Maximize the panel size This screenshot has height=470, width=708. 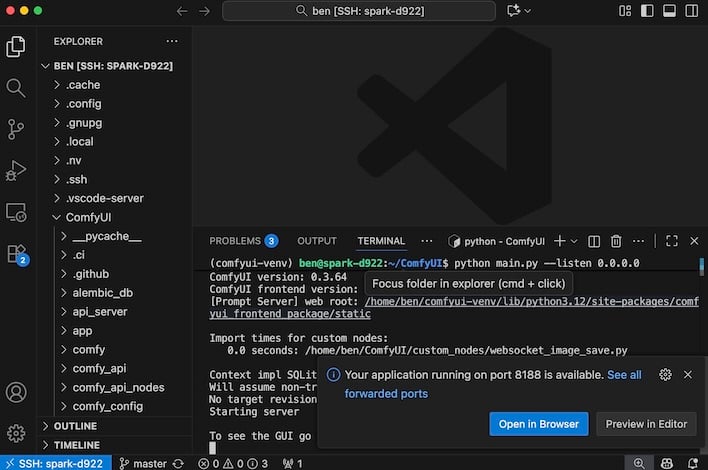[671, 241]
